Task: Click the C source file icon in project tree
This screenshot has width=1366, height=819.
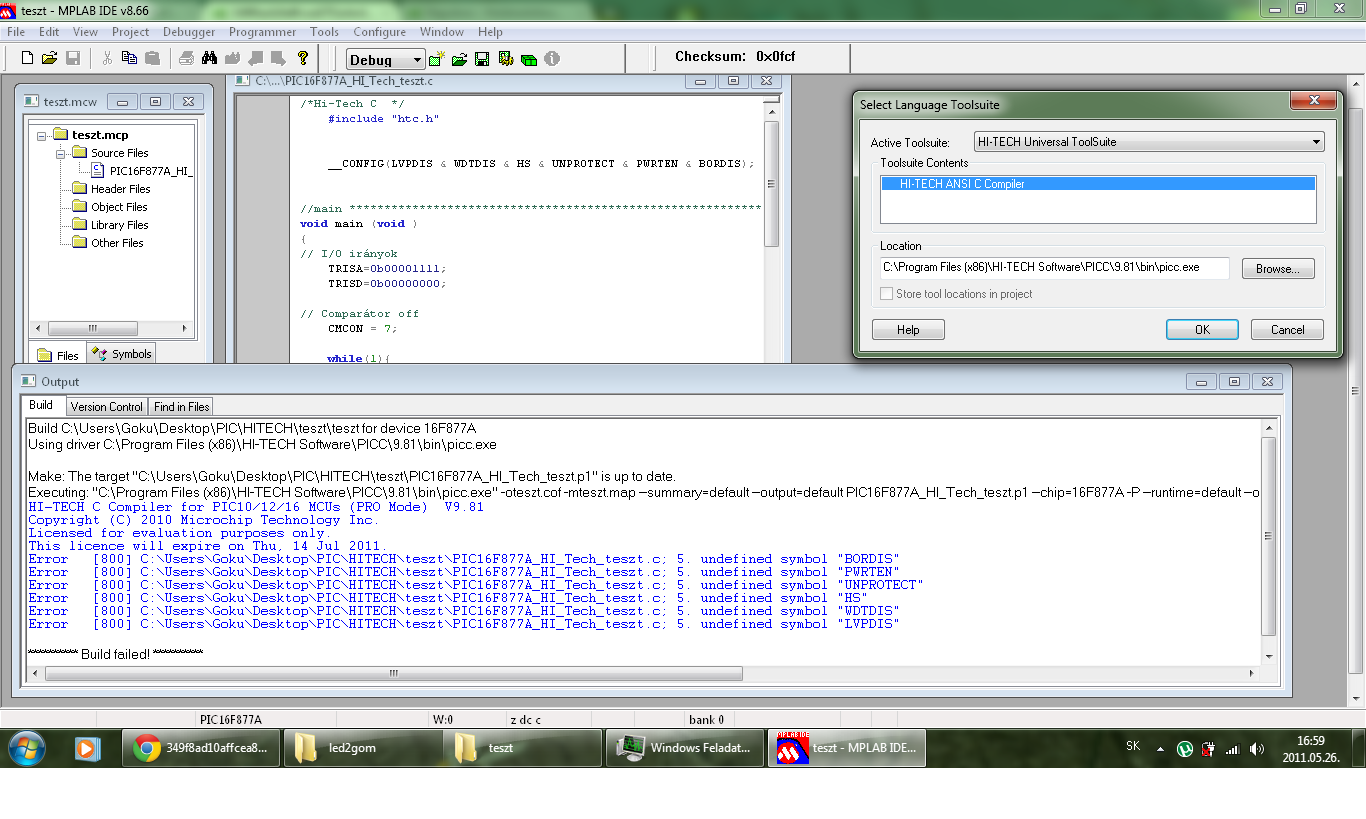Action: coord(99,171)
